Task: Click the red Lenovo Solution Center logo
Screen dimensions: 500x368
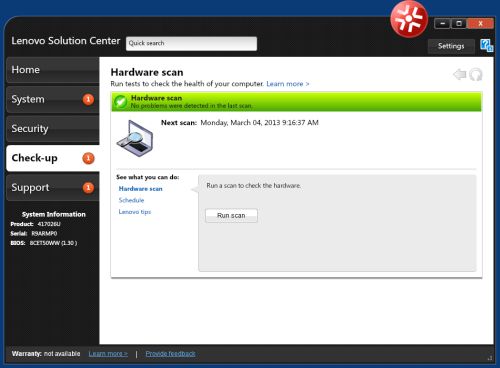Action: 409,19
